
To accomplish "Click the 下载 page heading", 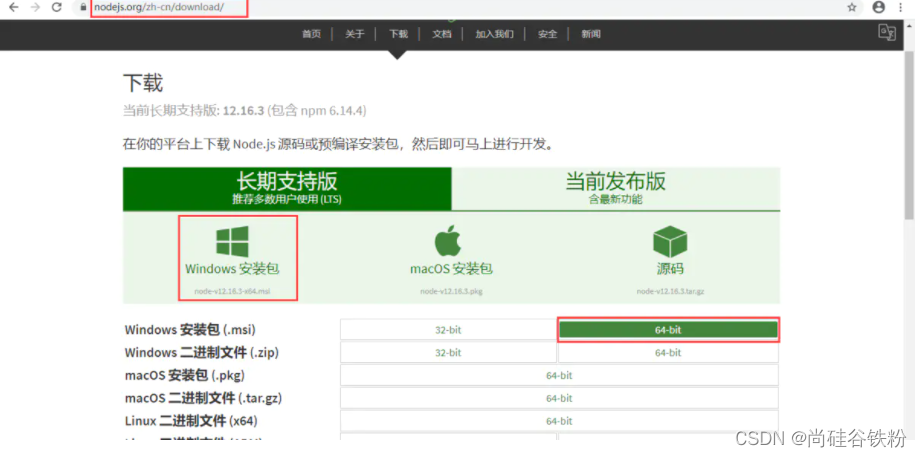I will tap(143, 83).
